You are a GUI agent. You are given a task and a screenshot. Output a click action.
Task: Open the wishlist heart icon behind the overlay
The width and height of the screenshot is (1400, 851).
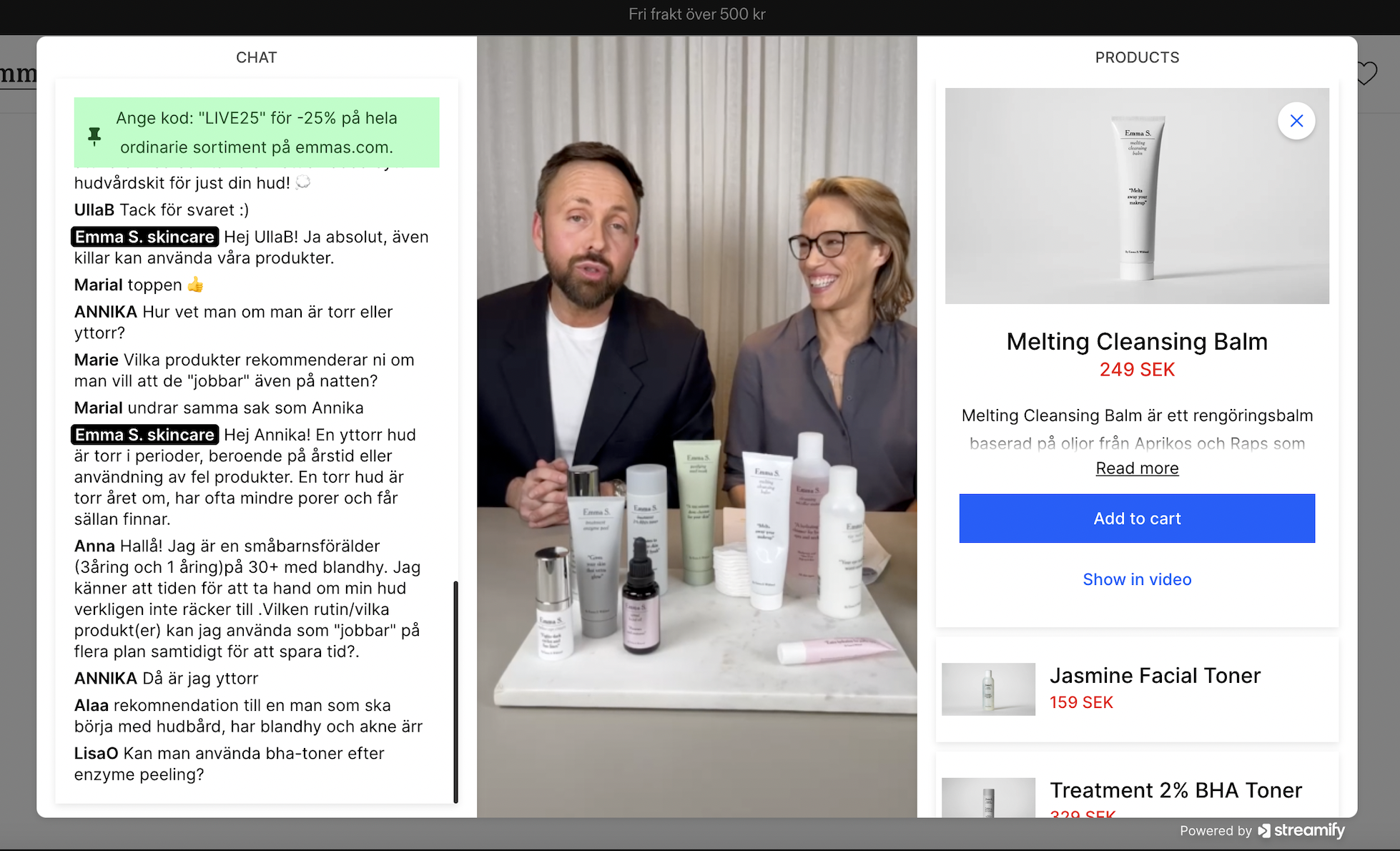click(x=1367, y=73)
